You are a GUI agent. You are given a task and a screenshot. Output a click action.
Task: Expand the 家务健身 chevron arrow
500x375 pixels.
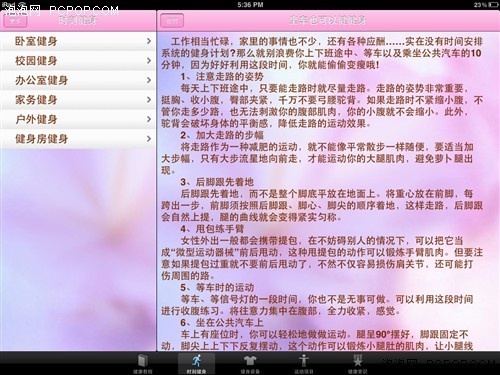(149, 100)
